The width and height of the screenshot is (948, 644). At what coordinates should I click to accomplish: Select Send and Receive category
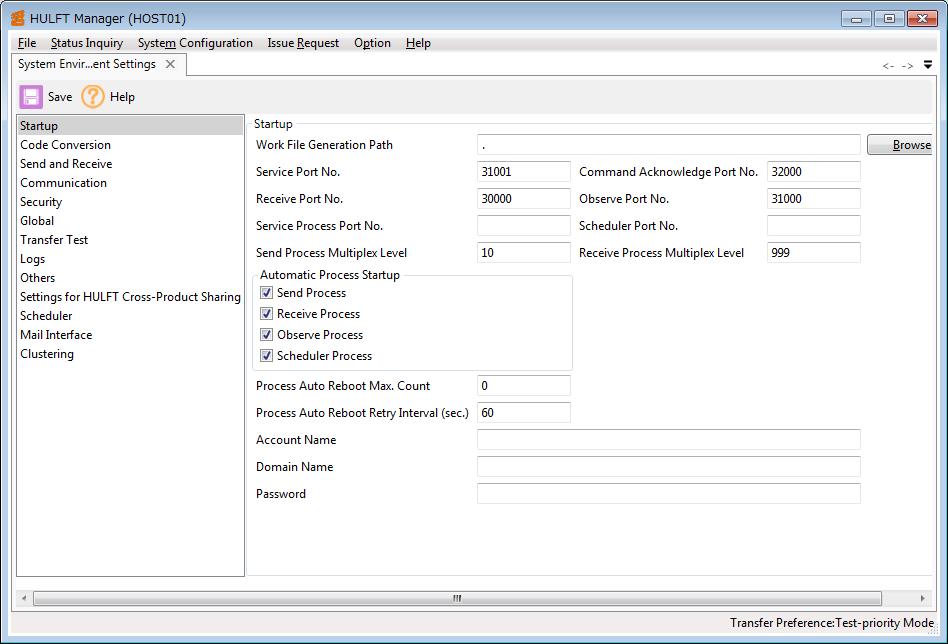(x=130, y=164)
